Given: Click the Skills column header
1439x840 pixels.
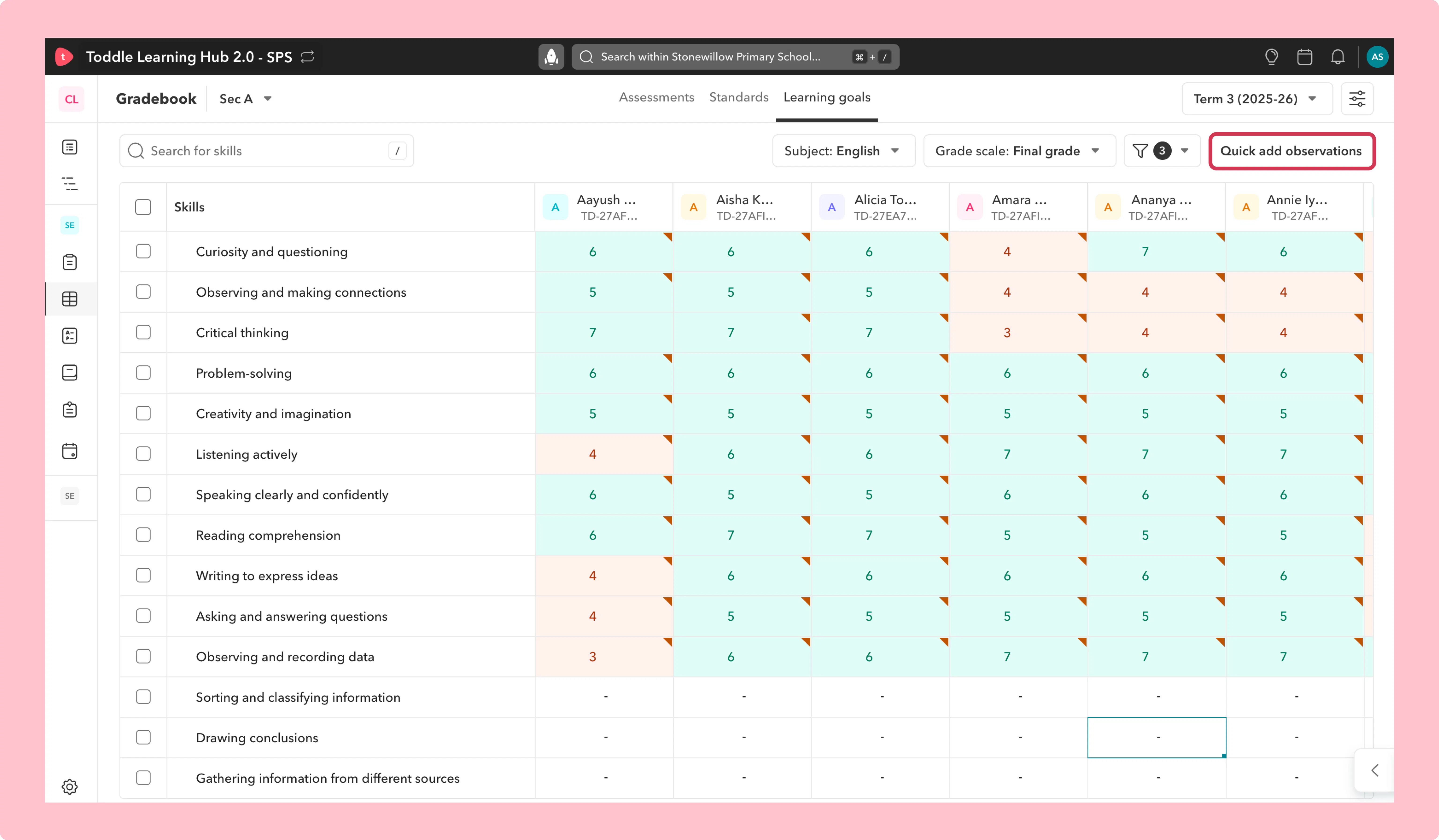Looking at the screenshot, I should click(189, 207).
